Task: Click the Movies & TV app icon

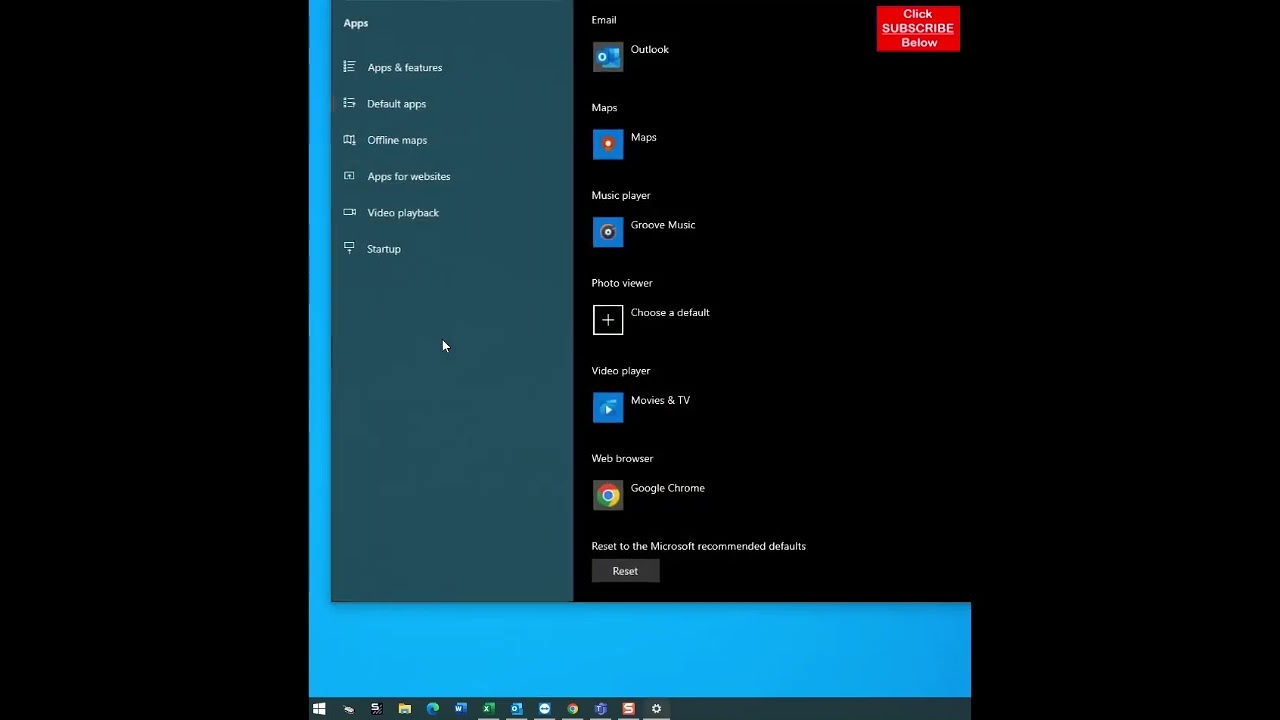Action: [x=608, y=408]
